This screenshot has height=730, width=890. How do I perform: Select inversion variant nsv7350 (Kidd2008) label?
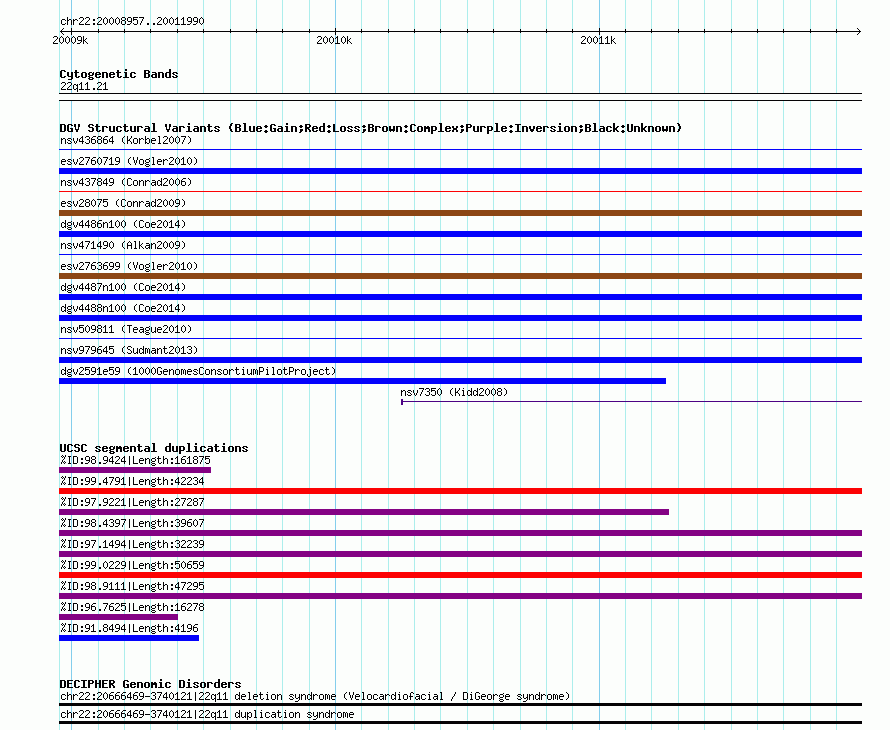coord(454,392)
